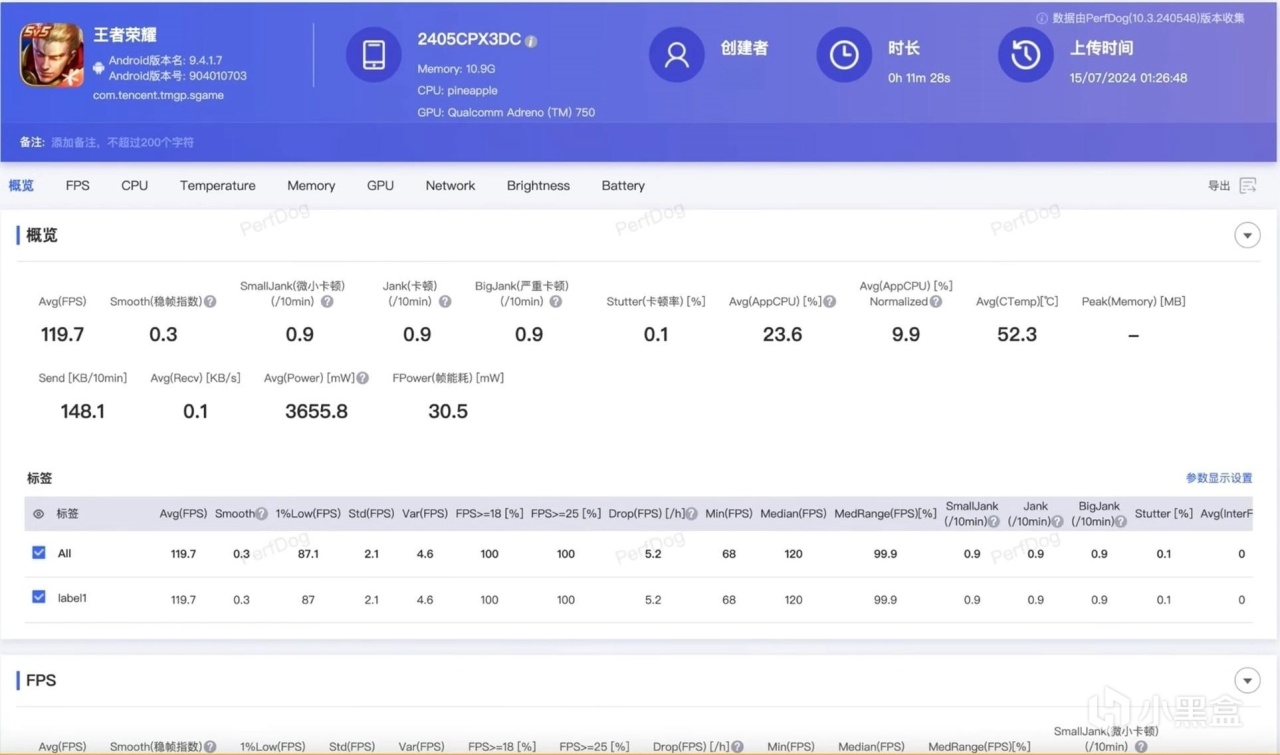Open 参数显示设置 parameter display settings
The width and height of the screenshot is (1280, 755).
click(x=1218, y=478)
